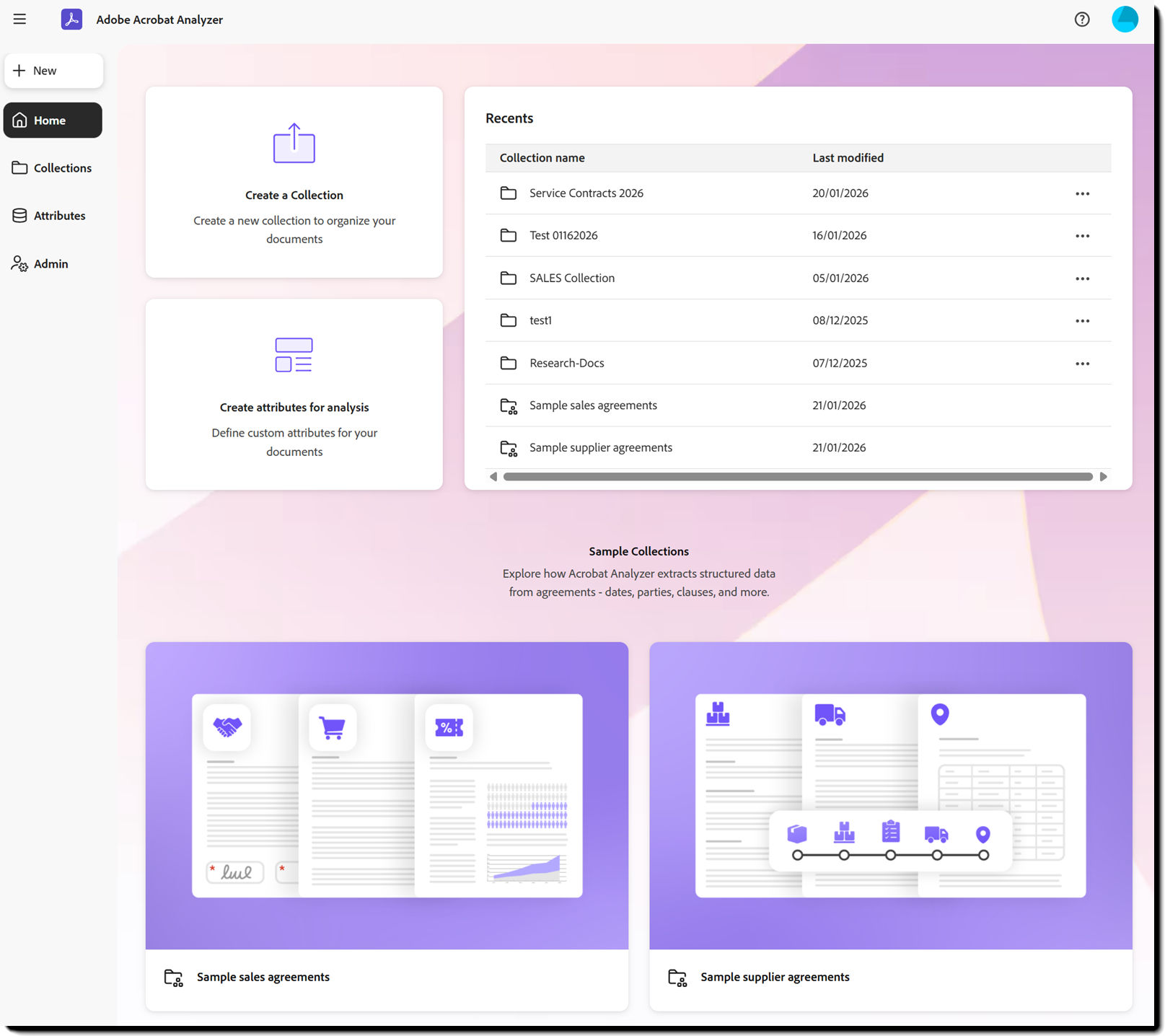This screenshot has height=1036, width=1165.
Task: Open the hamburger menu to collapse sidebar
Action: [x=19, y=19]
